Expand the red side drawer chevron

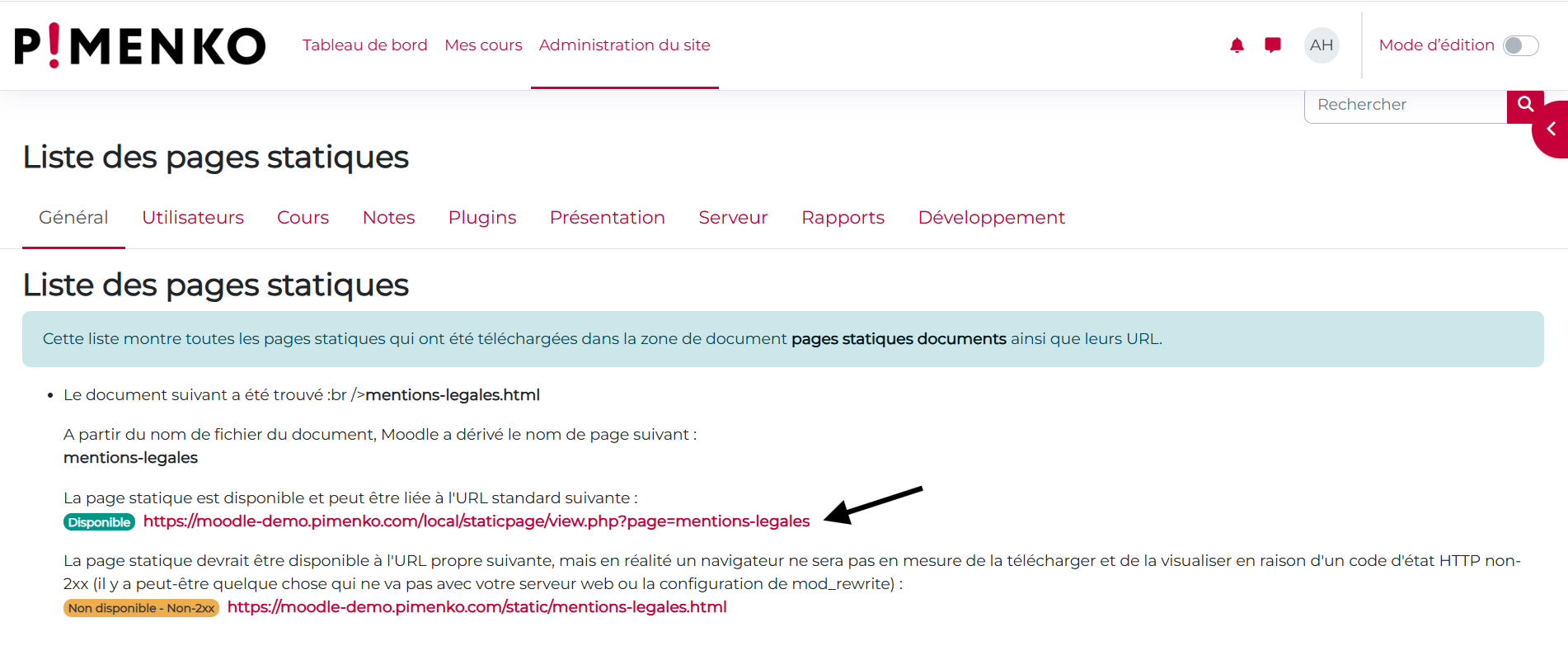[1552, 130]
